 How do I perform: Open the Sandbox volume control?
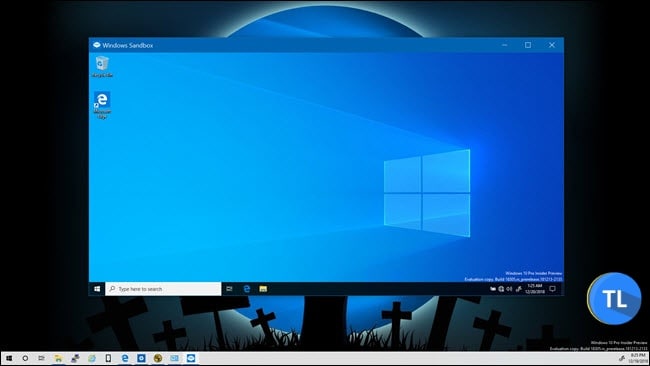point(509,289)
